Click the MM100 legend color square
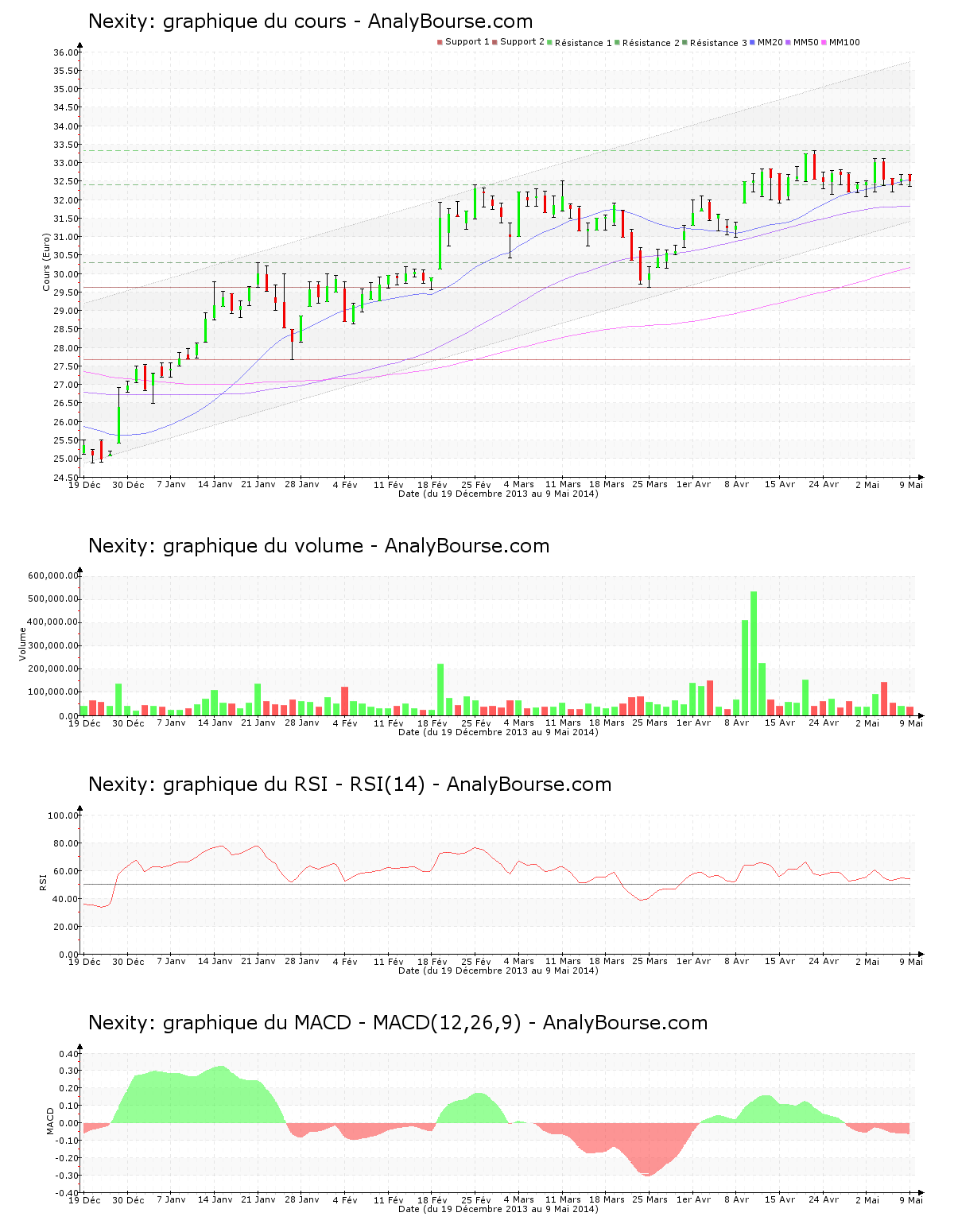The height and width of the screenshot is (1232, 954). [824, 42]
